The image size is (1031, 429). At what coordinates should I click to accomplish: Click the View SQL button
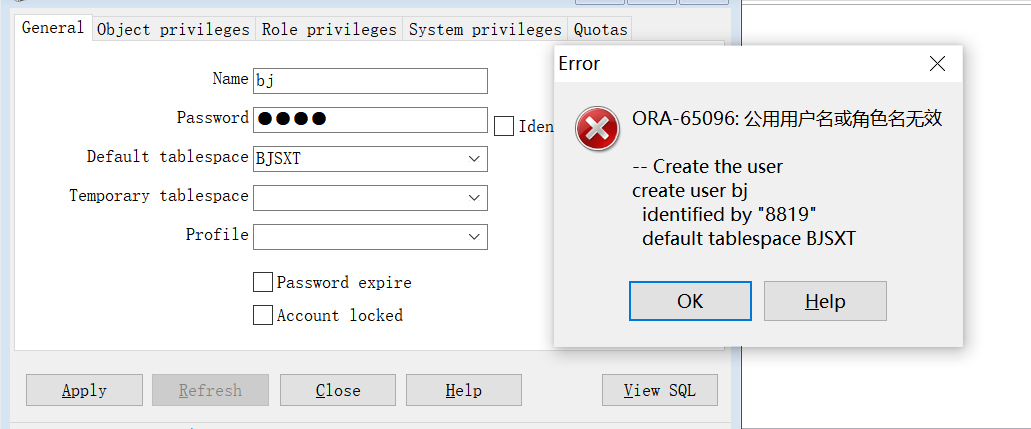(x=659, y=390)
